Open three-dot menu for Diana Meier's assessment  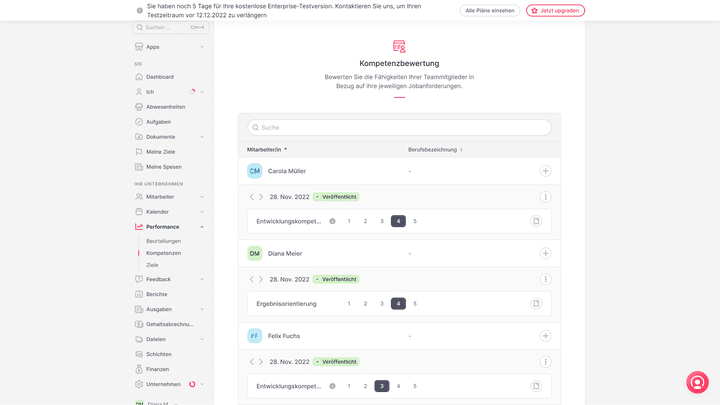(545, 279)
